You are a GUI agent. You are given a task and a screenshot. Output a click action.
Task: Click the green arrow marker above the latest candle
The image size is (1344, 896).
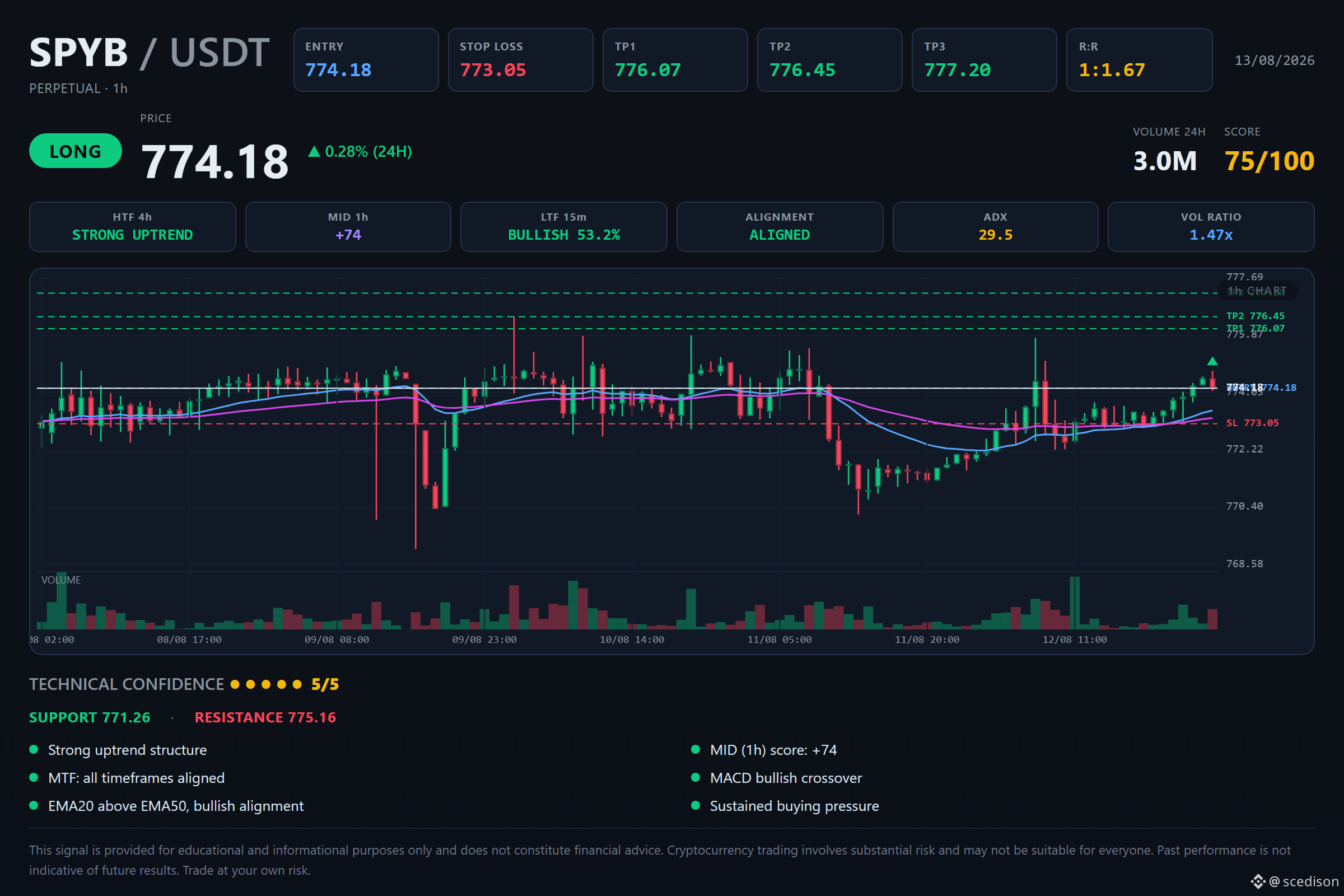tap(1212, 361)
